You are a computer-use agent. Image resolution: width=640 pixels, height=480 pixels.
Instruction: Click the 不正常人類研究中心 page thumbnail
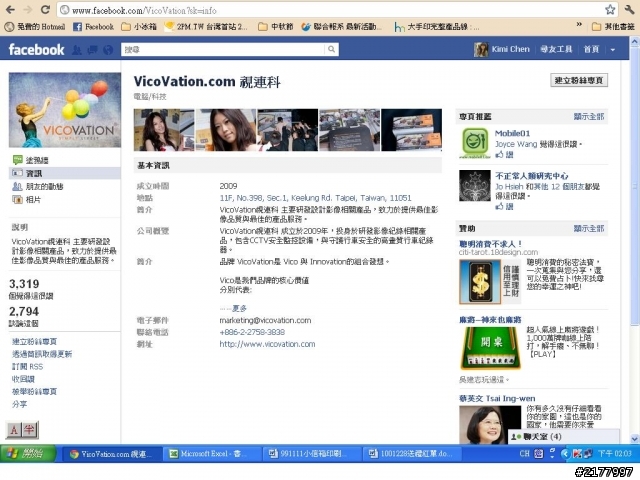point(475,186)
